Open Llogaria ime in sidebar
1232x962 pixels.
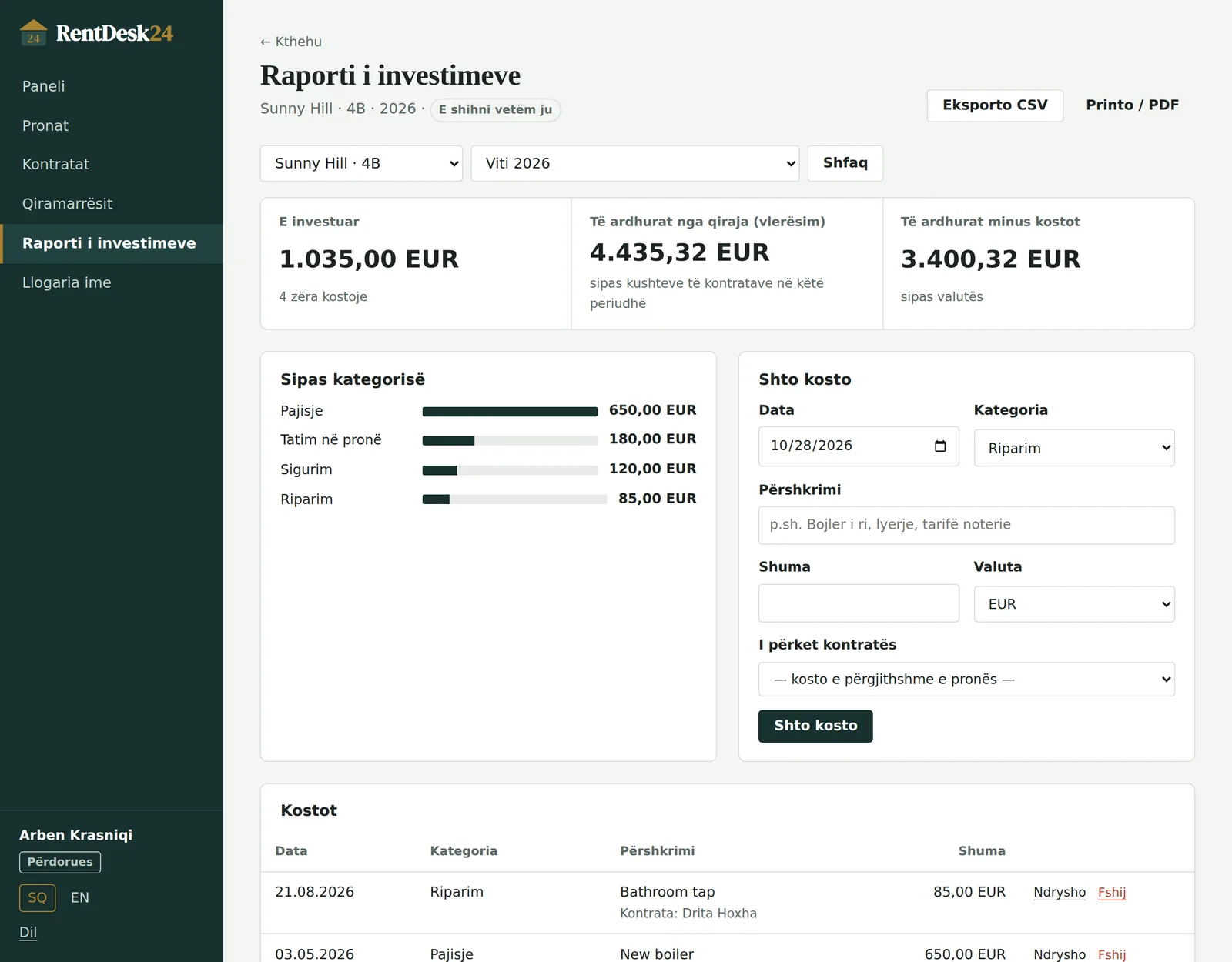tap(112, 282)
